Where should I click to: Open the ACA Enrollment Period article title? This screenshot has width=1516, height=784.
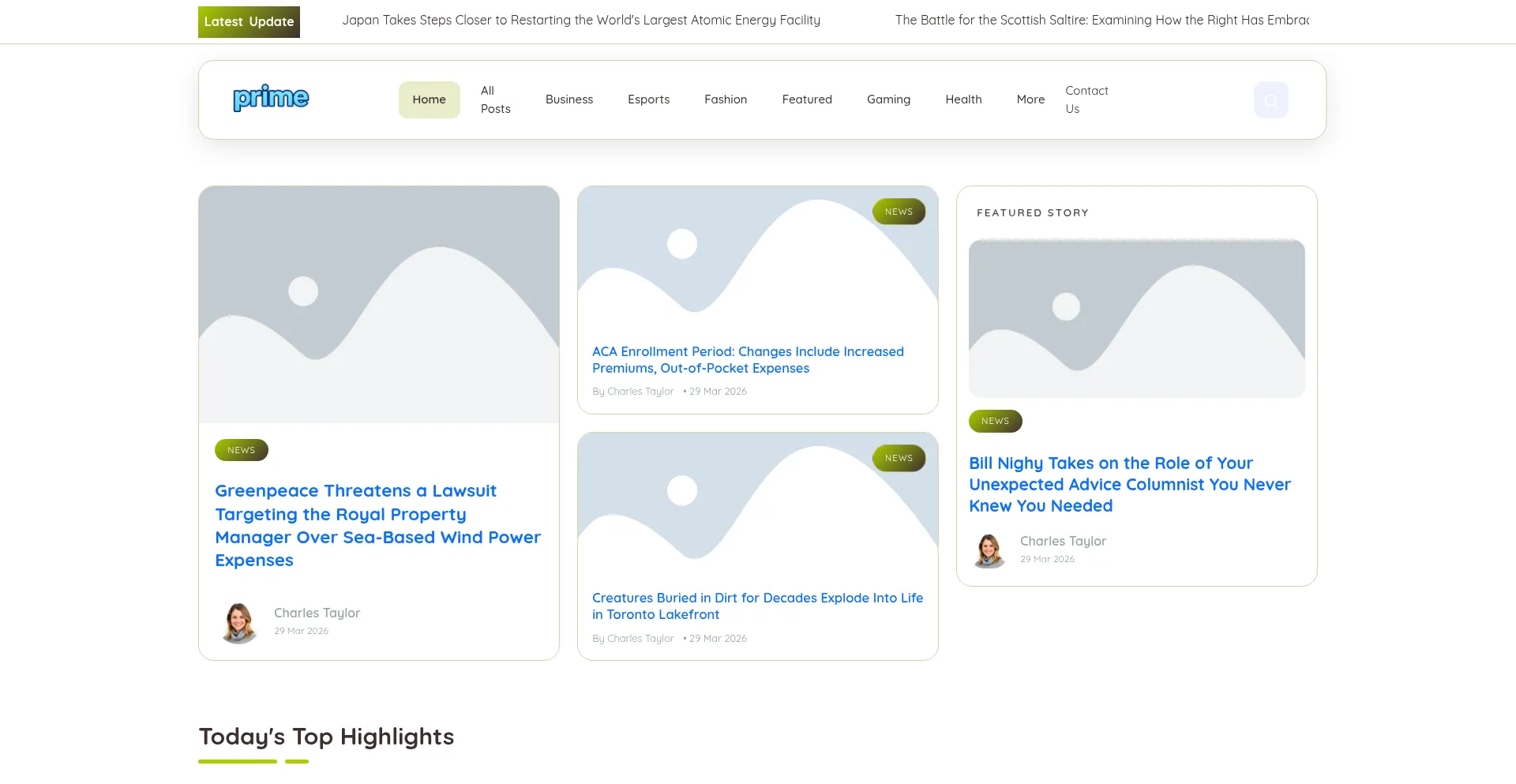pyautogui.click(x=748, y=360)
